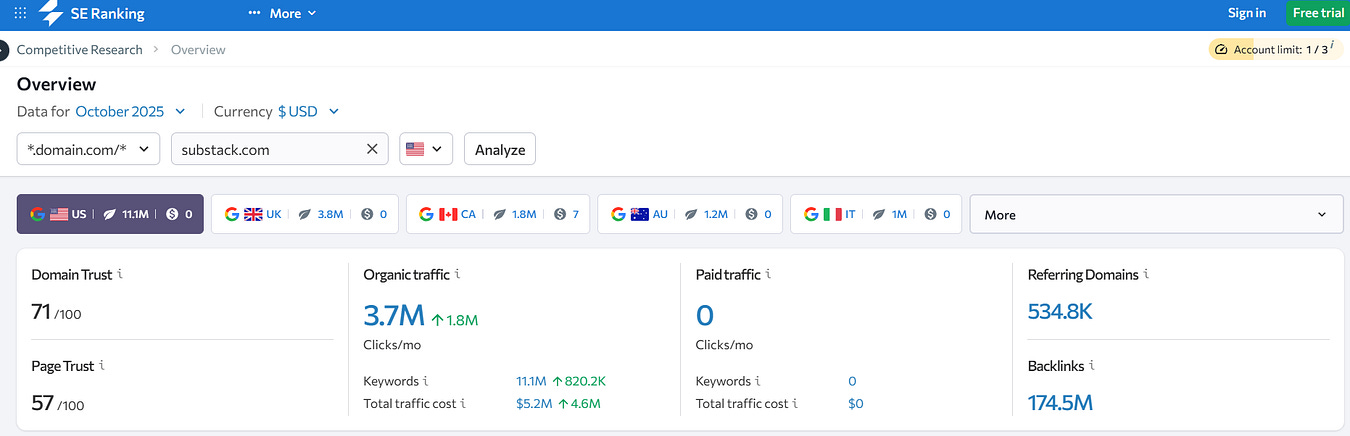Click the Overview page heading

click(57, 84)
